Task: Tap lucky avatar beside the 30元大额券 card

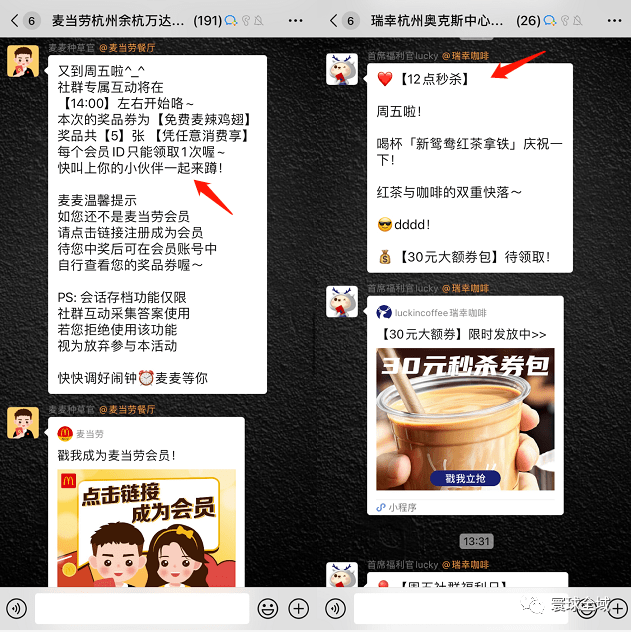Action: tap(342, 301)
